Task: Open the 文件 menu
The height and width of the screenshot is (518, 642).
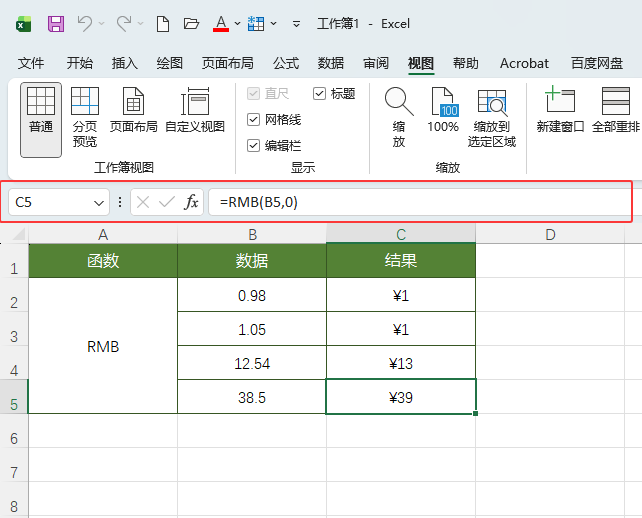Action: tap(31, 63)
